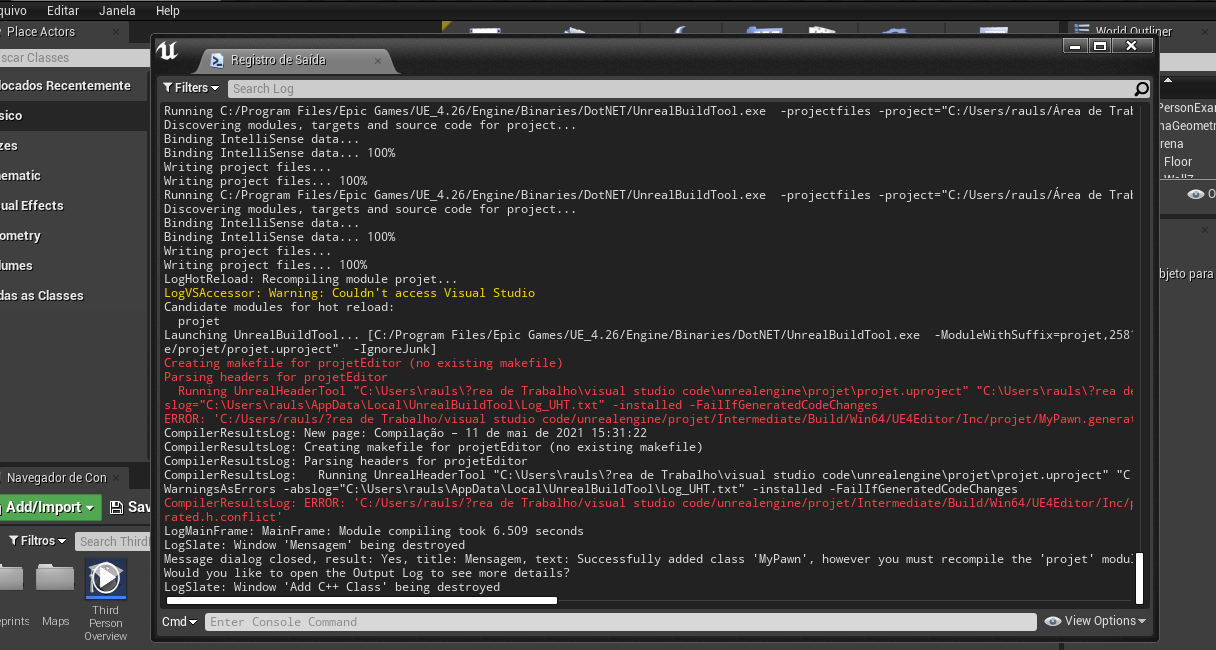Click the 'CompilerResultsLog: New page: Compilação' line

tap(405, 433)
